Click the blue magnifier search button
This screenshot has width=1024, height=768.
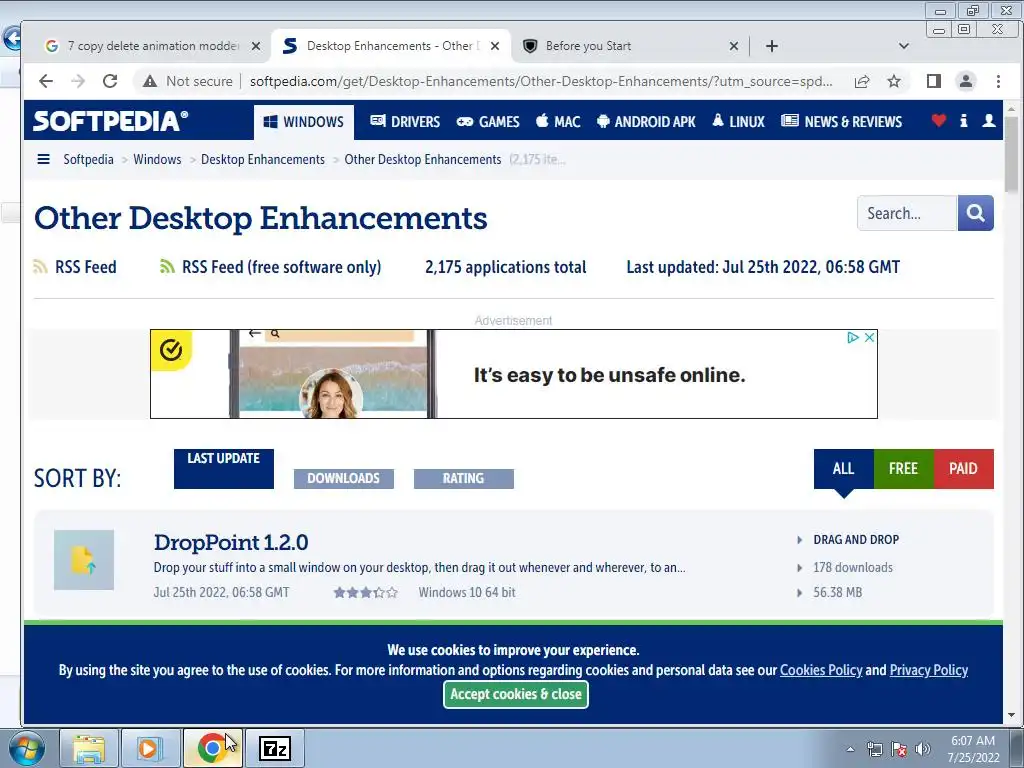coord(976,213)
